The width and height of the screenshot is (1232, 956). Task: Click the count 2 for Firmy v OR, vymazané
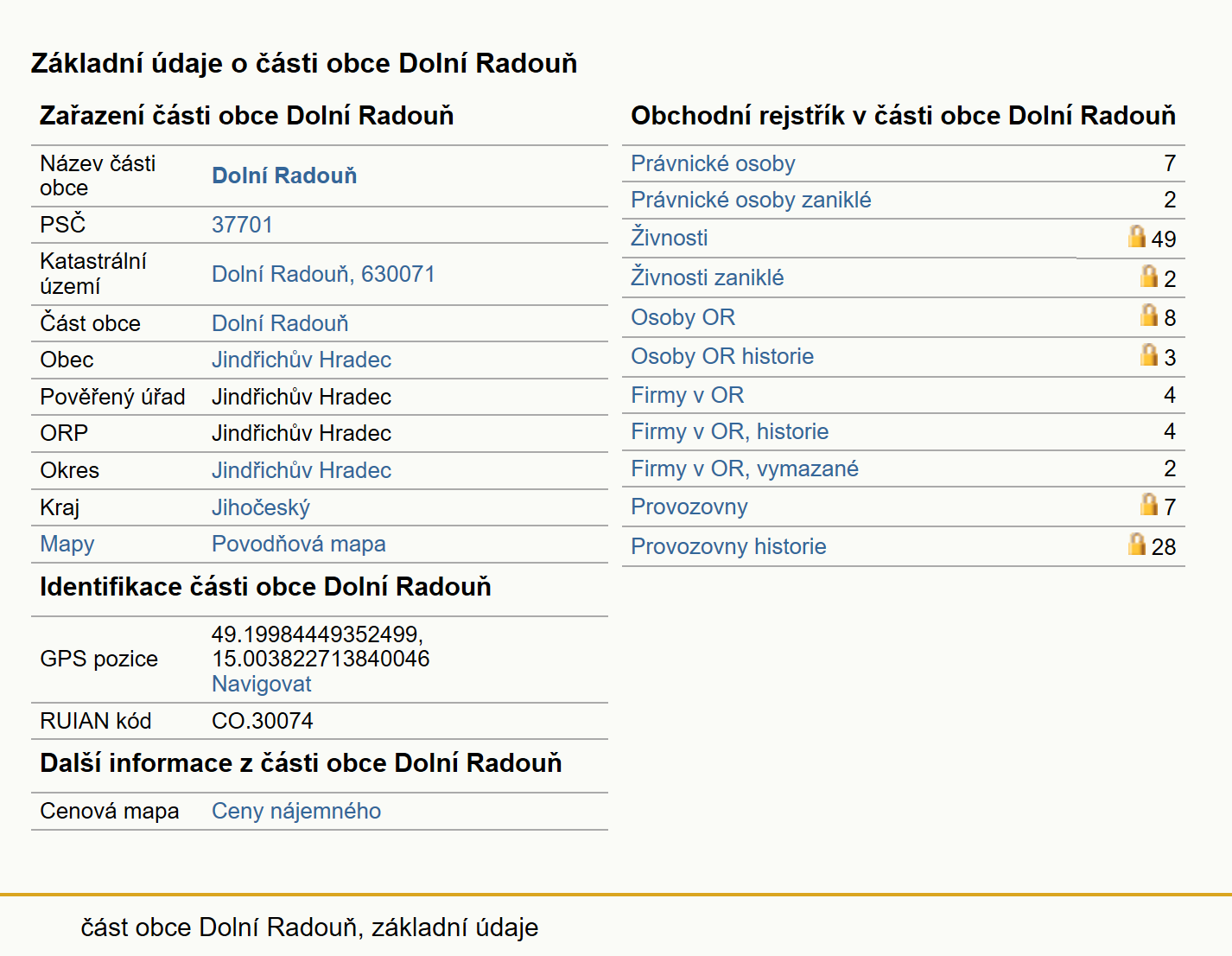1170,468
